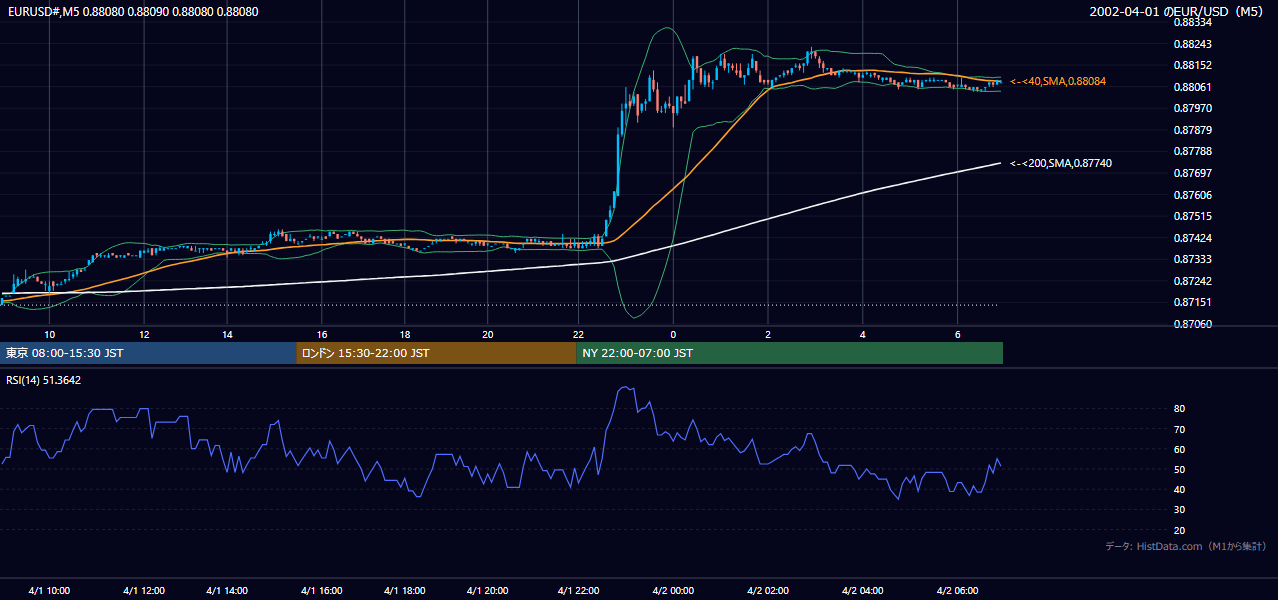The width and height of the screenshot is (1278, 600).
Task: Click the Tokyo 08:00-15:30 JST session bar
Action: 148,353
